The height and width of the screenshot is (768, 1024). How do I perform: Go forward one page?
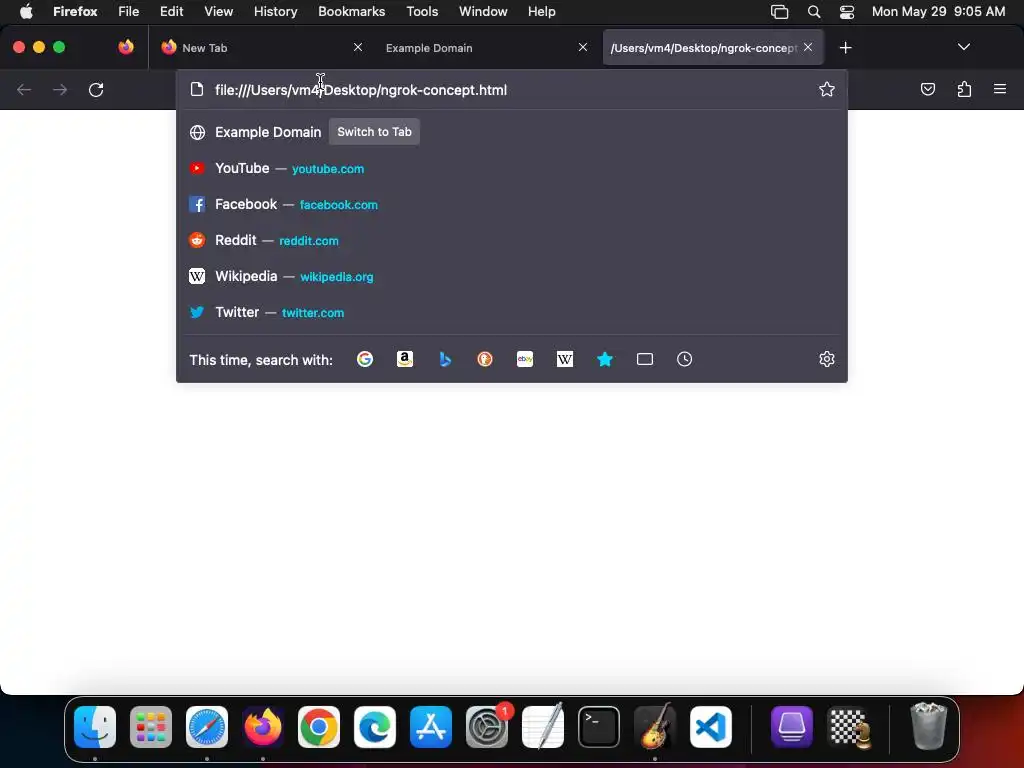60,89
